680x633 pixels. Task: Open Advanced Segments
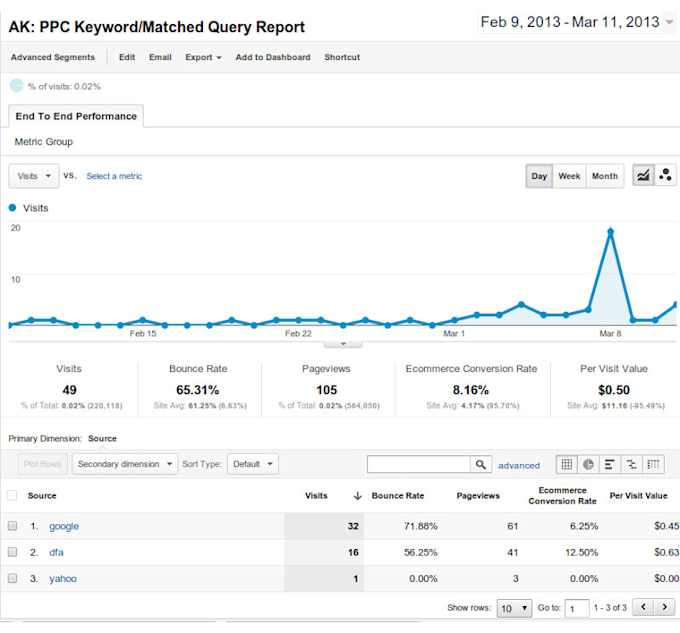53,57
